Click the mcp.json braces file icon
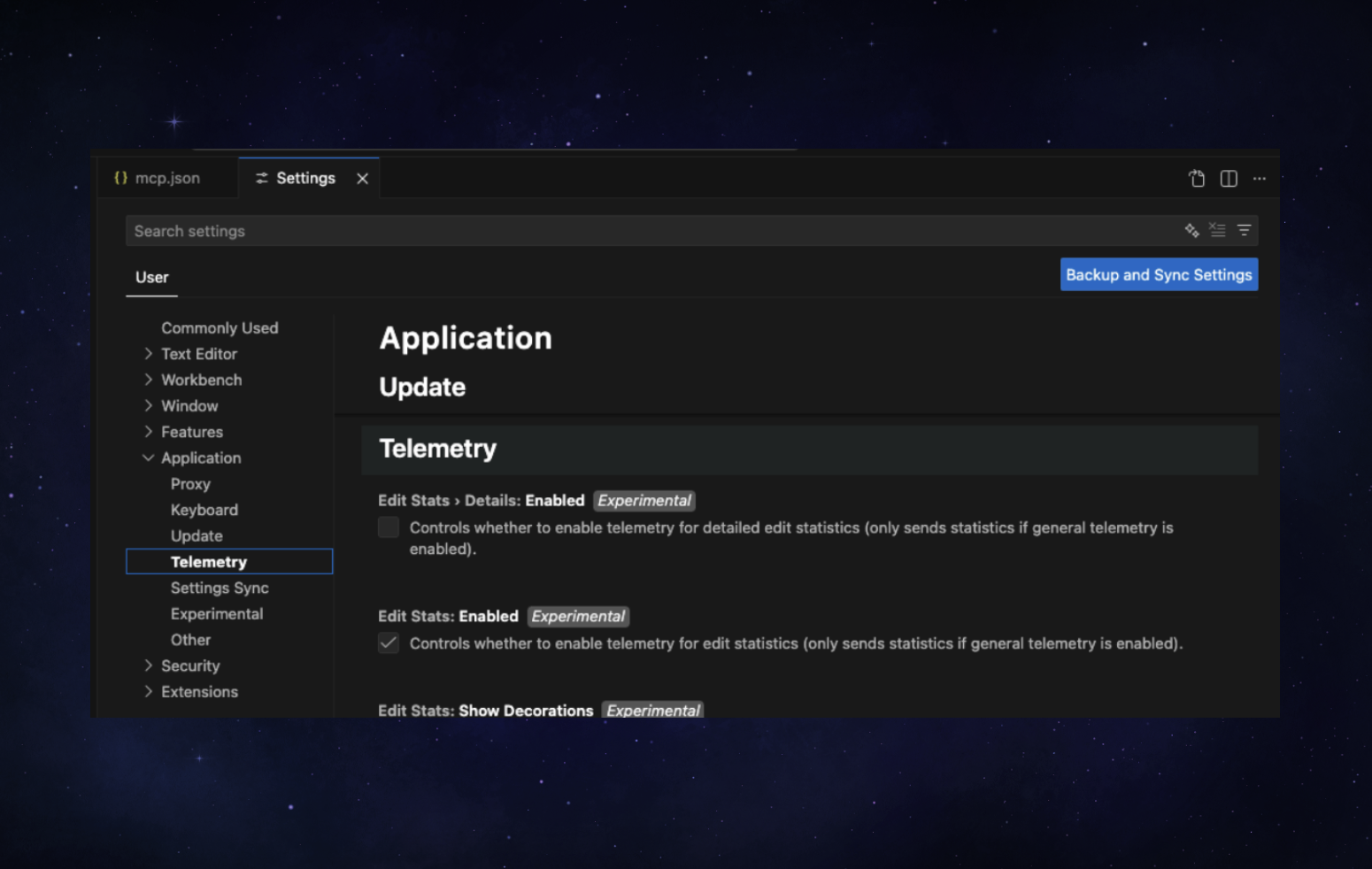This screenshot has height=869, width=1372. point(121,178)
